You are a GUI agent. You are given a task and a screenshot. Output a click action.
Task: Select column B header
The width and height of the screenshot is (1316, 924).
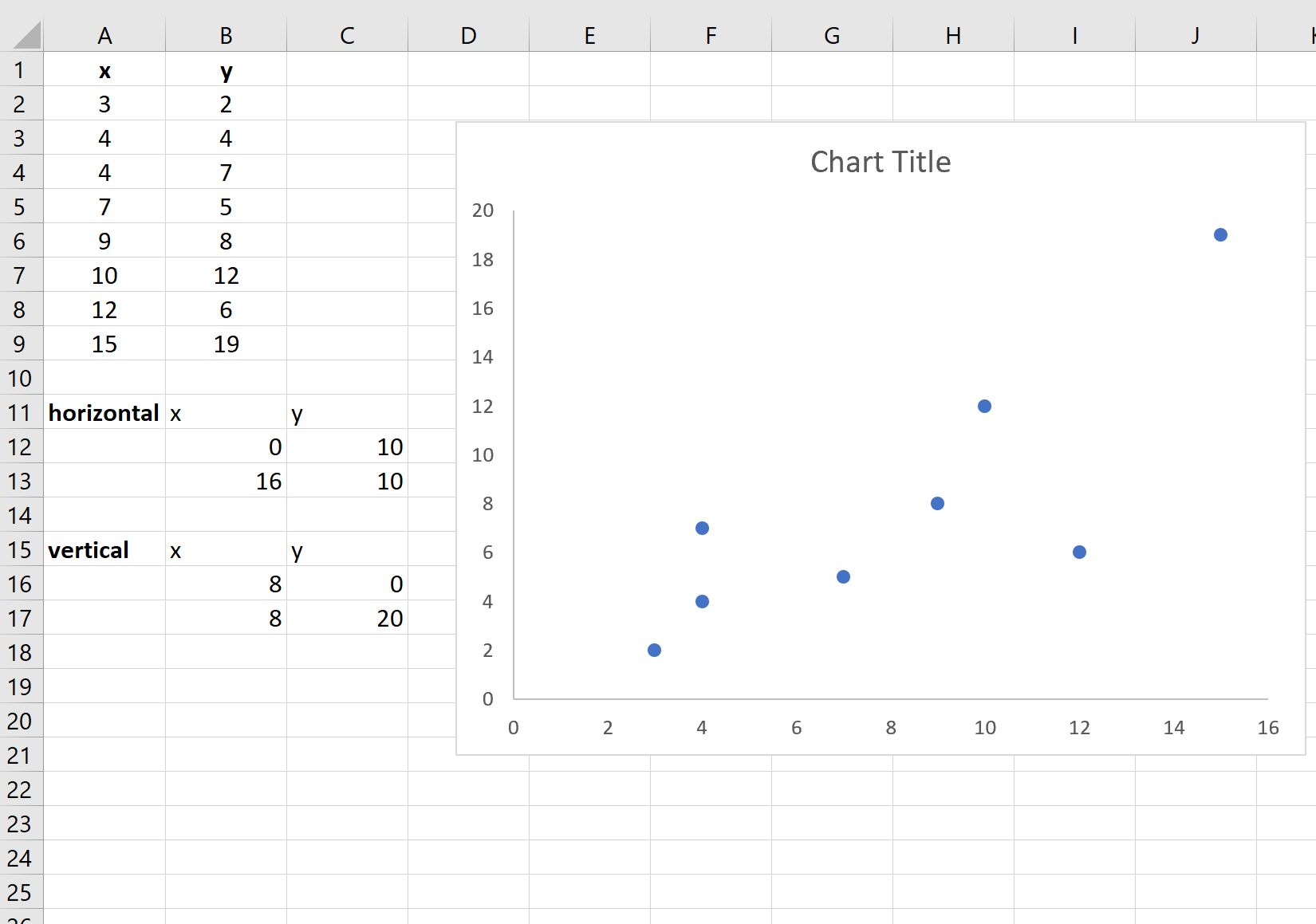(x=226, y=35)
